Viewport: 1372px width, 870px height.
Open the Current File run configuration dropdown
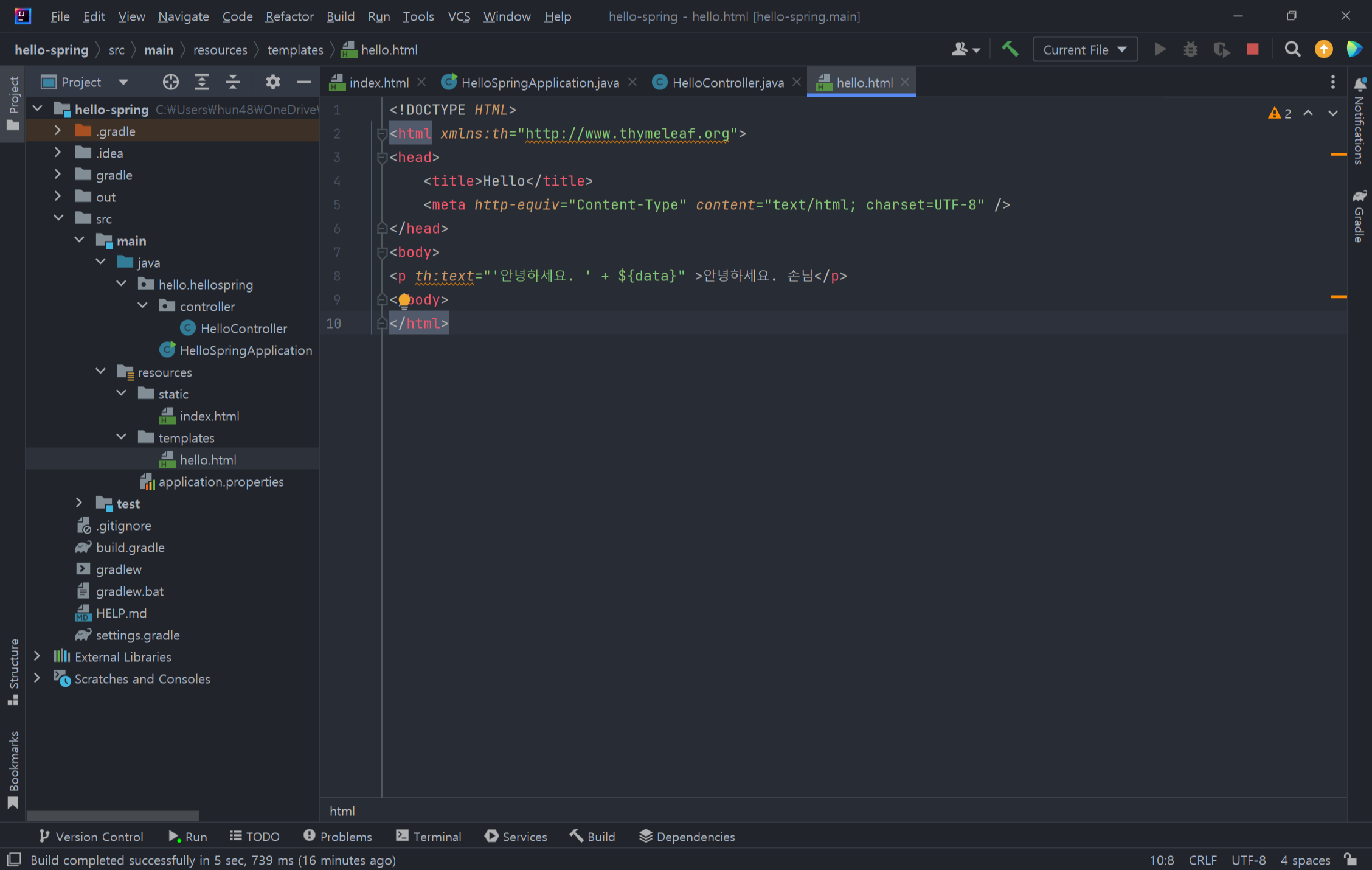point(1085,50)
